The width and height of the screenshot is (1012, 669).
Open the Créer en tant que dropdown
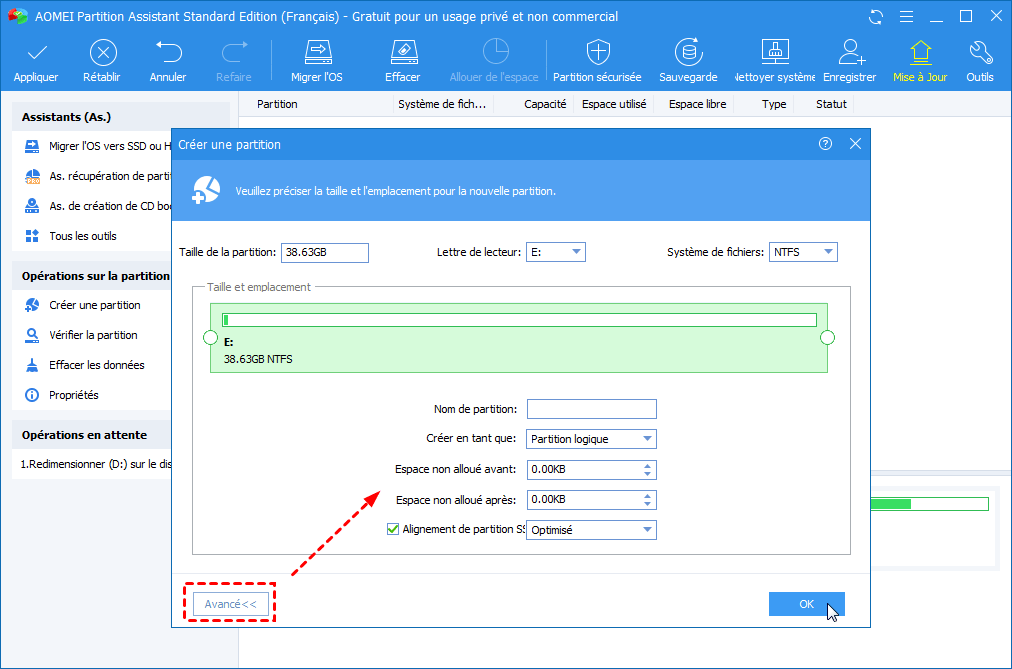[591, 439]
